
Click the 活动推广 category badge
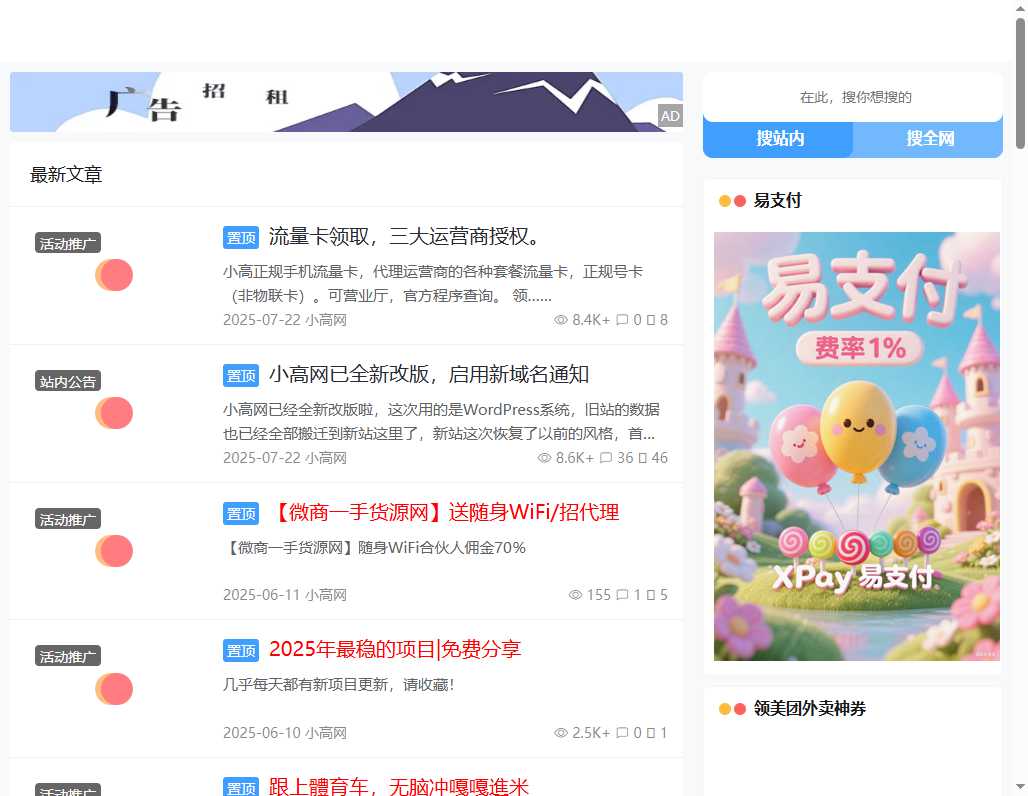click(67, 242)
